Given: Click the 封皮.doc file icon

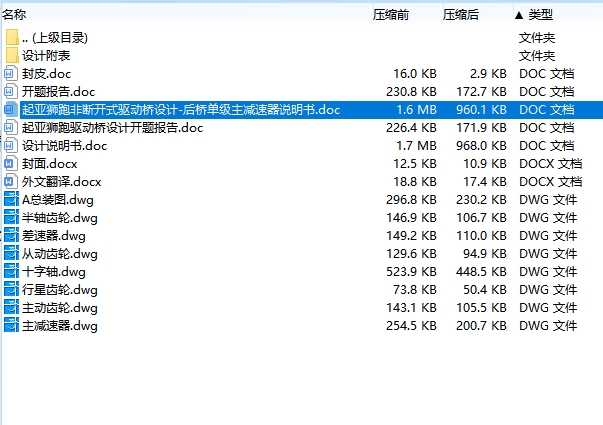Looking at the screenshot, I should click(x=11, y=73).
